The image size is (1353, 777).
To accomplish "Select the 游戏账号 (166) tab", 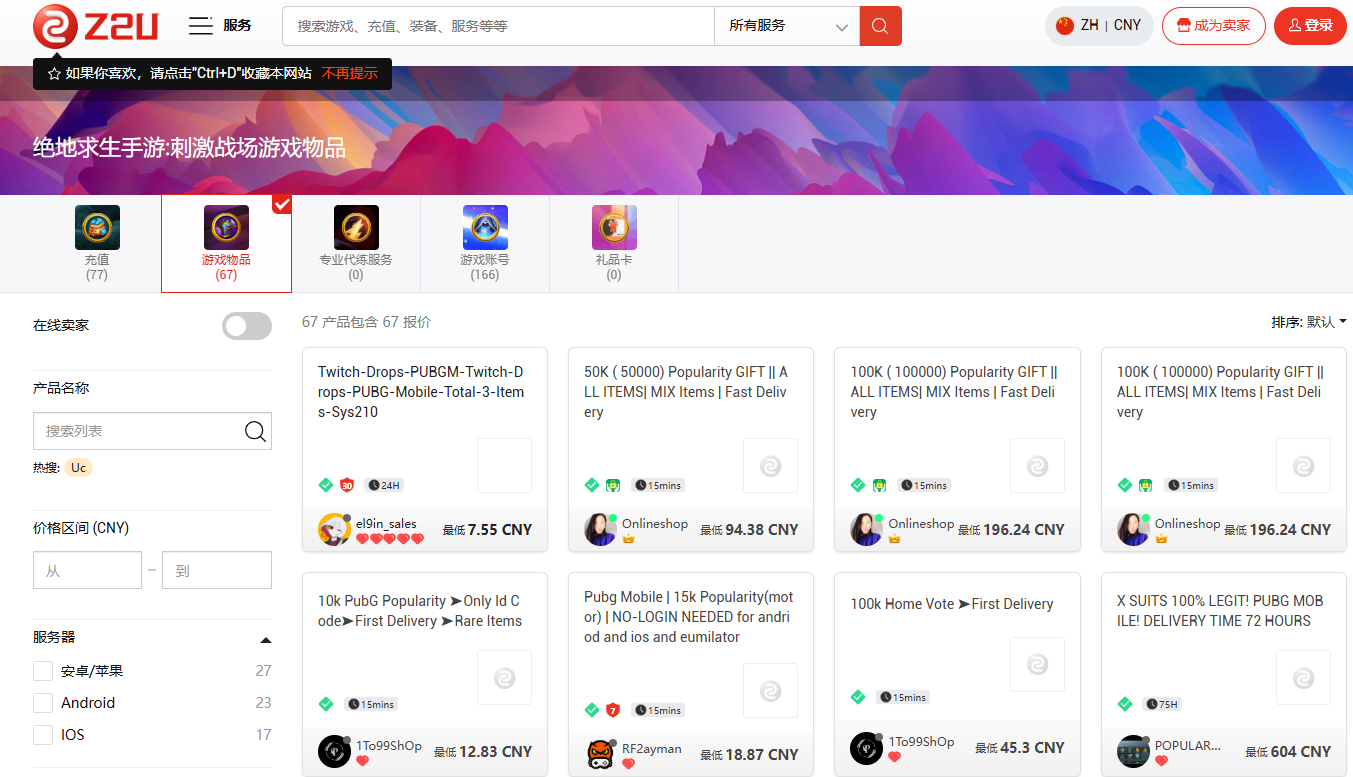I will point(485,244).
